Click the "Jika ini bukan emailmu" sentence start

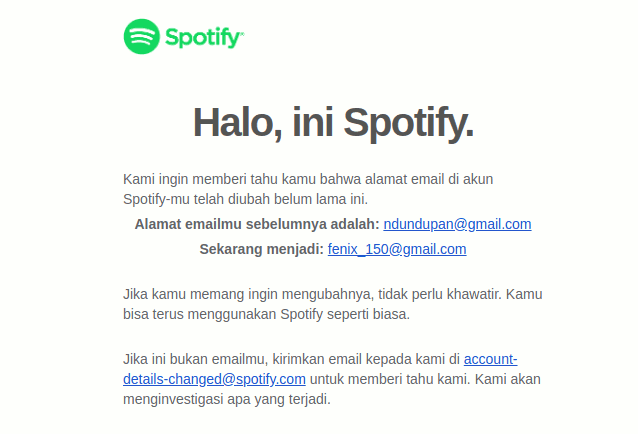point(195,359)
